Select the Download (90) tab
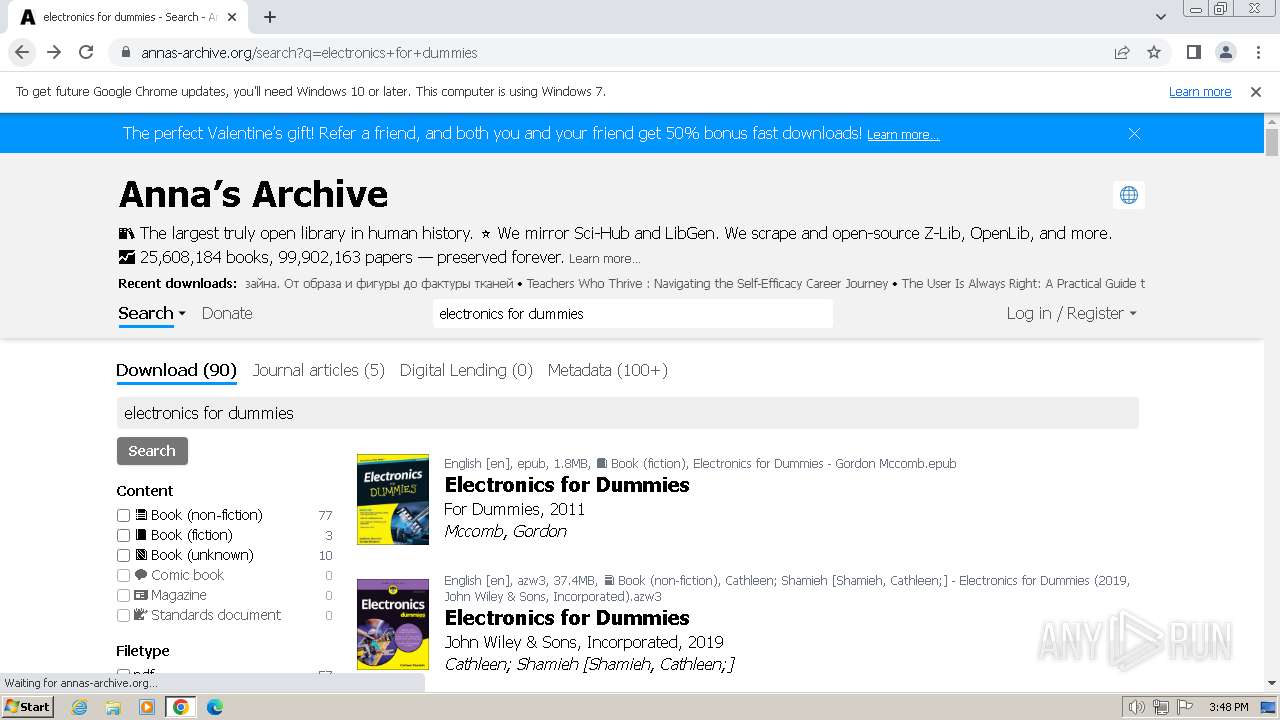Image resolution: width=1280 pixels, height=720 pixels. pos(176,370)
